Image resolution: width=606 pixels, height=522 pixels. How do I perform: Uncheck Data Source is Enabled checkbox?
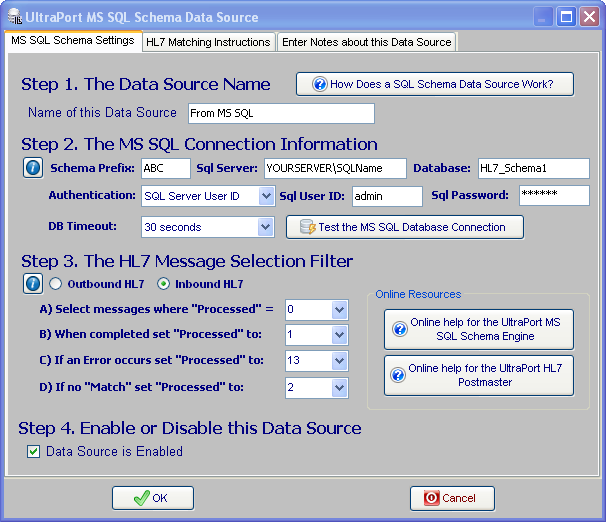click(x=32, y=452)
